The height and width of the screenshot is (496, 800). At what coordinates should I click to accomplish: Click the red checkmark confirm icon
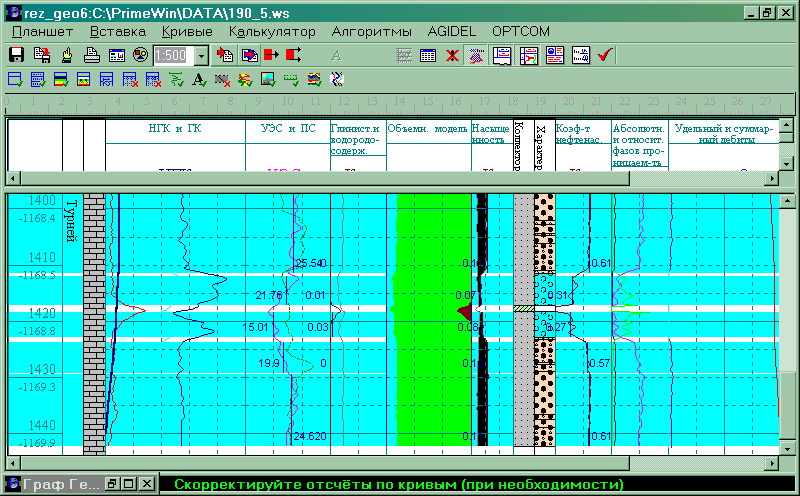605,55
